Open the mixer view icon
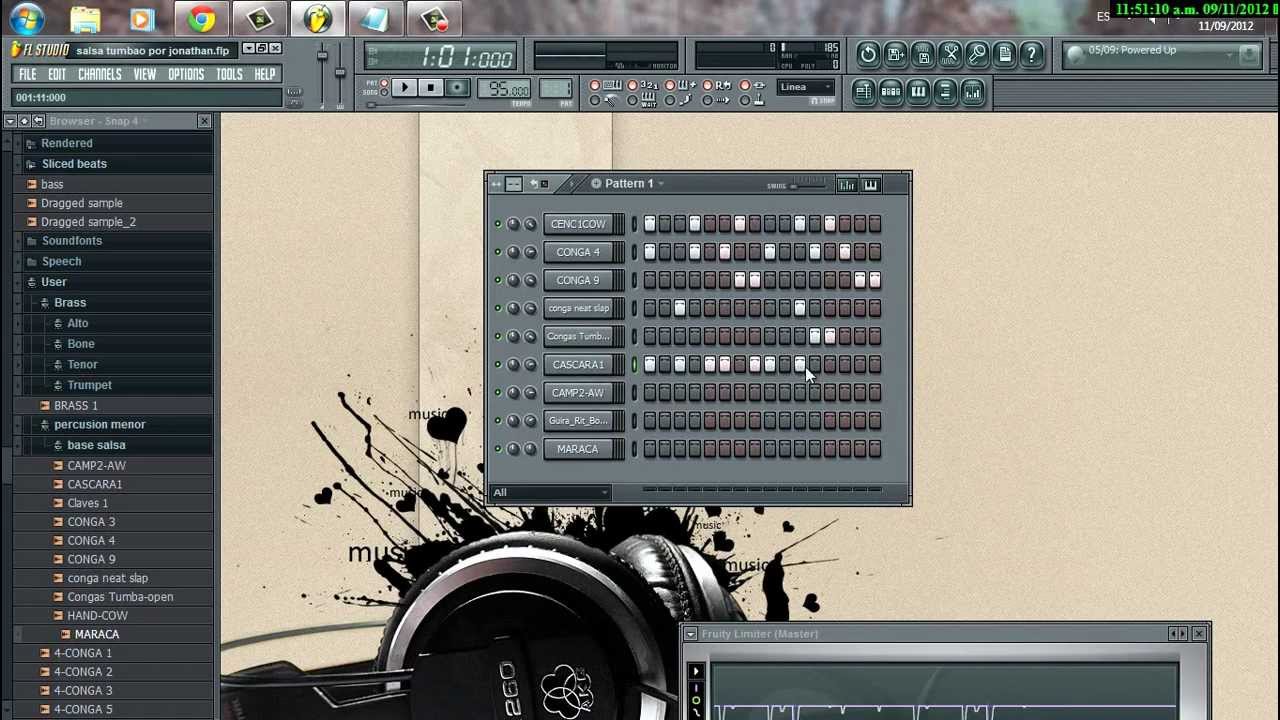 pyautogui.click(x=972, y=92)
